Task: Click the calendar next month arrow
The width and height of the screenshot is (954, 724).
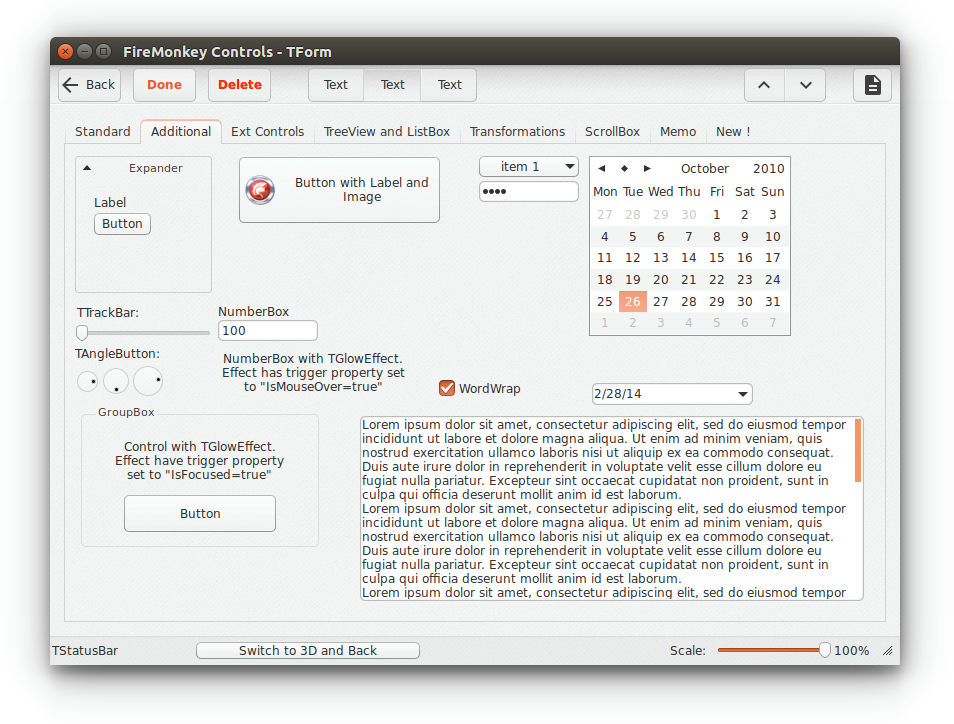Action: coord(647,169)
